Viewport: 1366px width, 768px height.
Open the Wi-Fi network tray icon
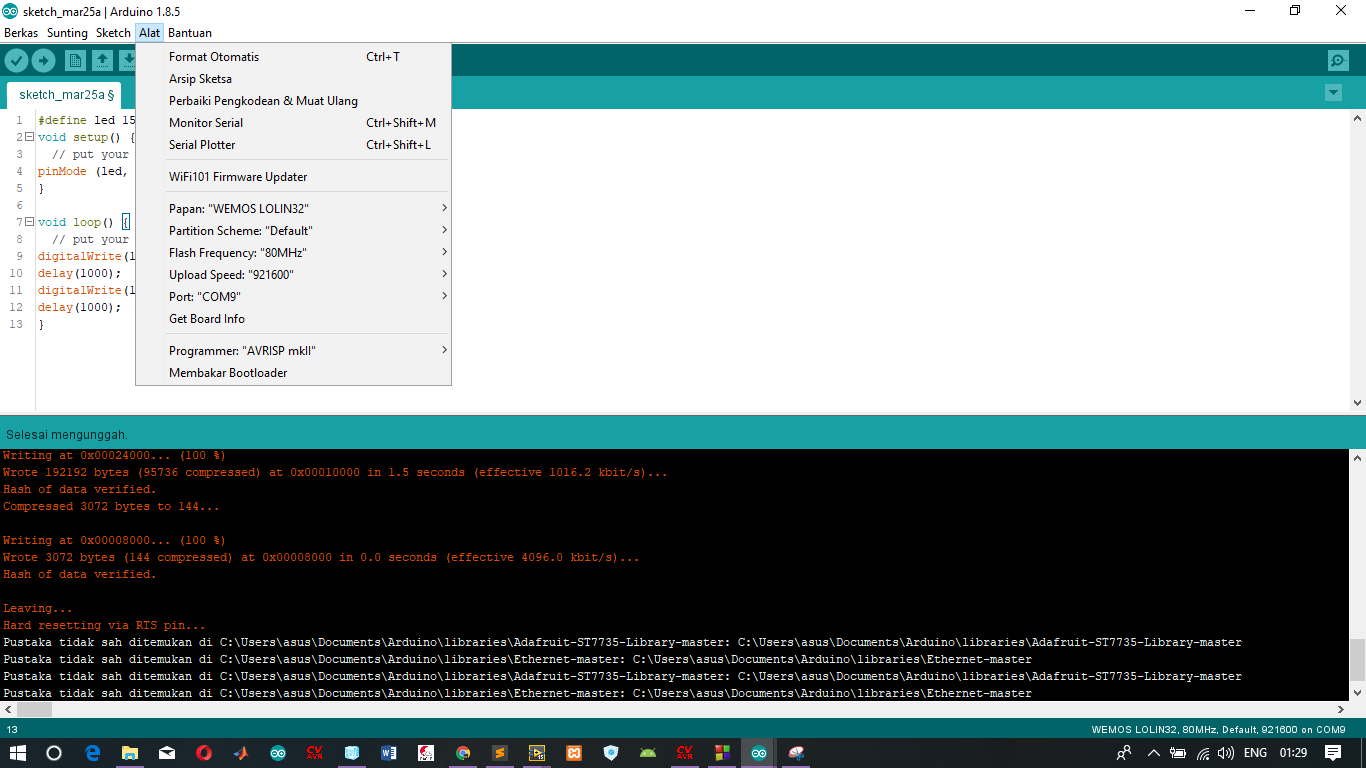[1203, 753]
